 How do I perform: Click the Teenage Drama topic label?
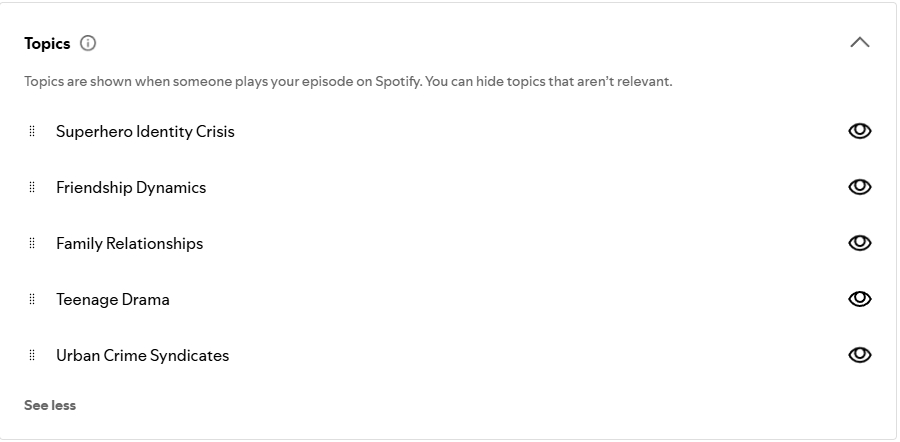[113, 299]
